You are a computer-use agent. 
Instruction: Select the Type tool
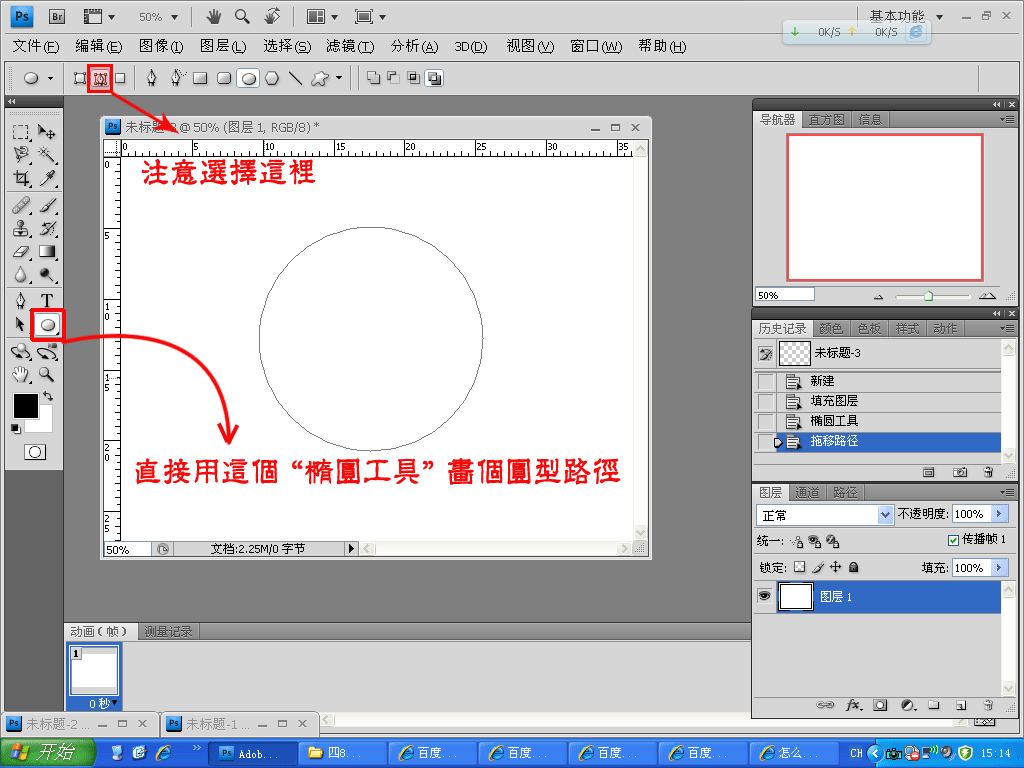46,300
